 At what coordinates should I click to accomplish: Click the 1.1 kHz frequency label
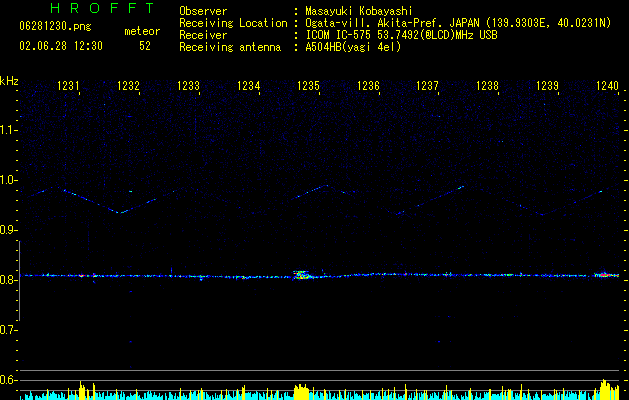8,130
